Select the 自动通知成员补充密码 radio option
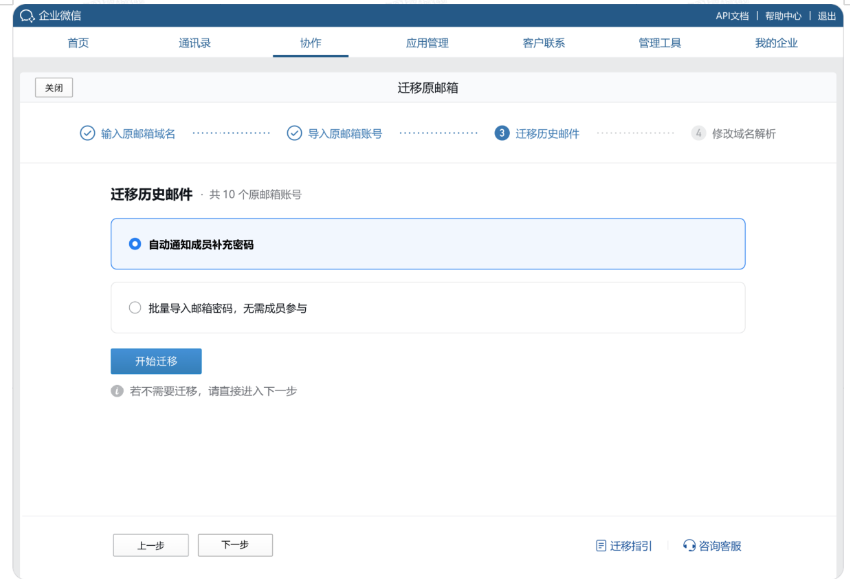The height and width of the screenshot is (579, 850). [x=134, y=243]
